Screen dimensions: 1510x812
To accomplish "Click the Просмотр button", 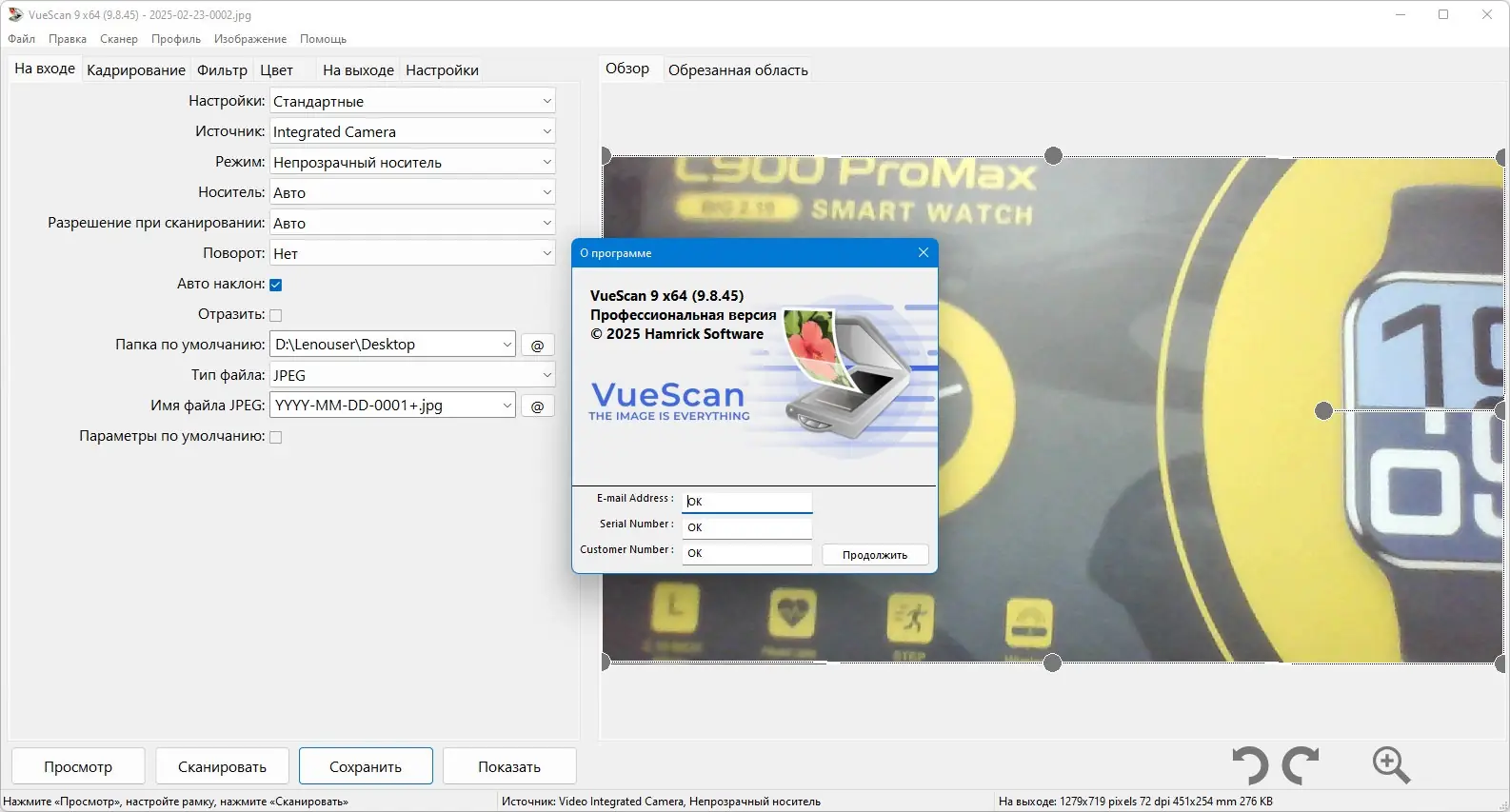I will [x=78, y=766].
